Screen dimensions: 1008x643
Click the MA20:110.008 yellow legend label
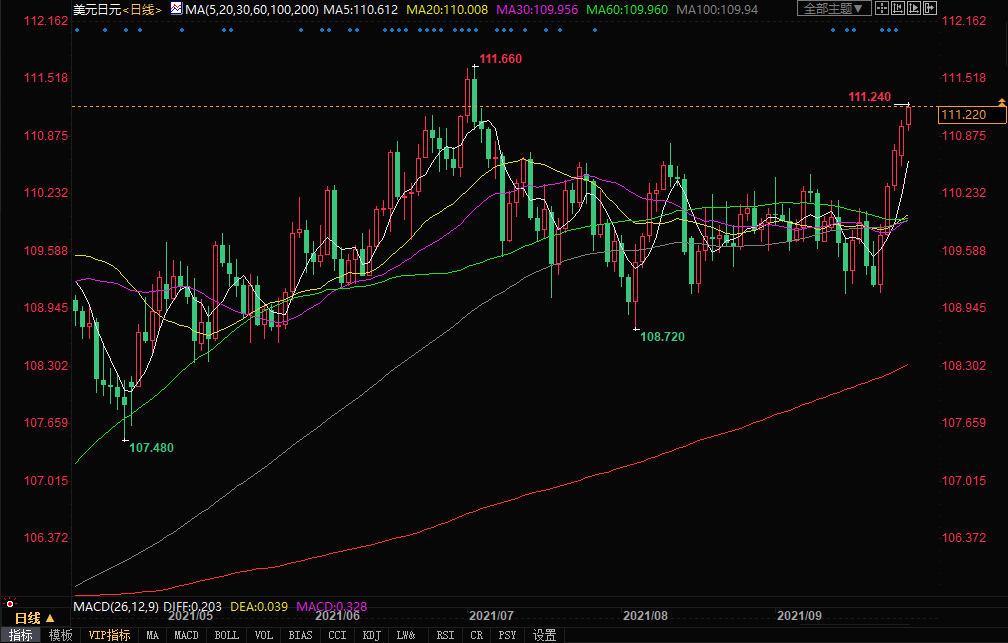tap(440, 9)
